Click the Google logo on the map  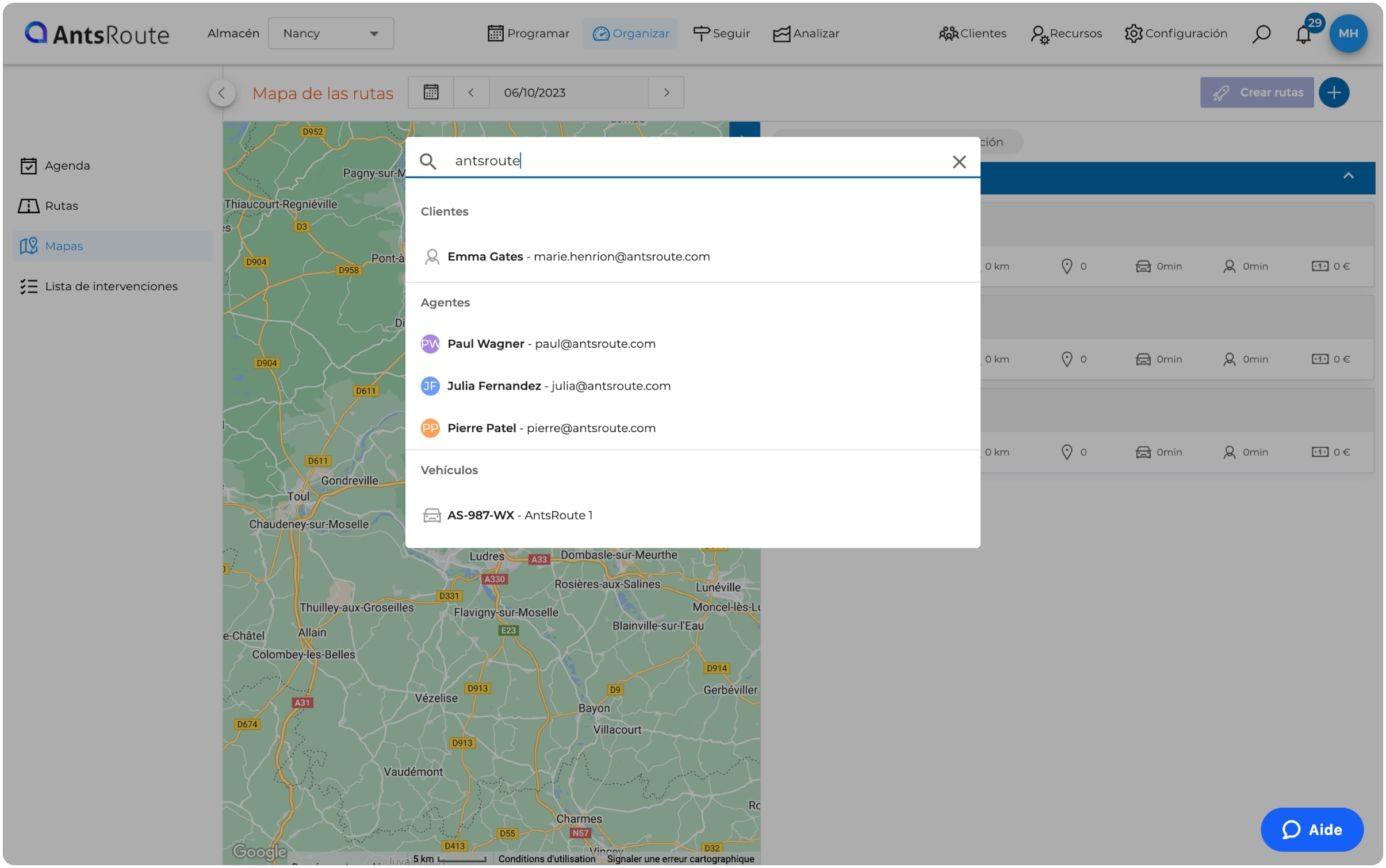point(259,851)
